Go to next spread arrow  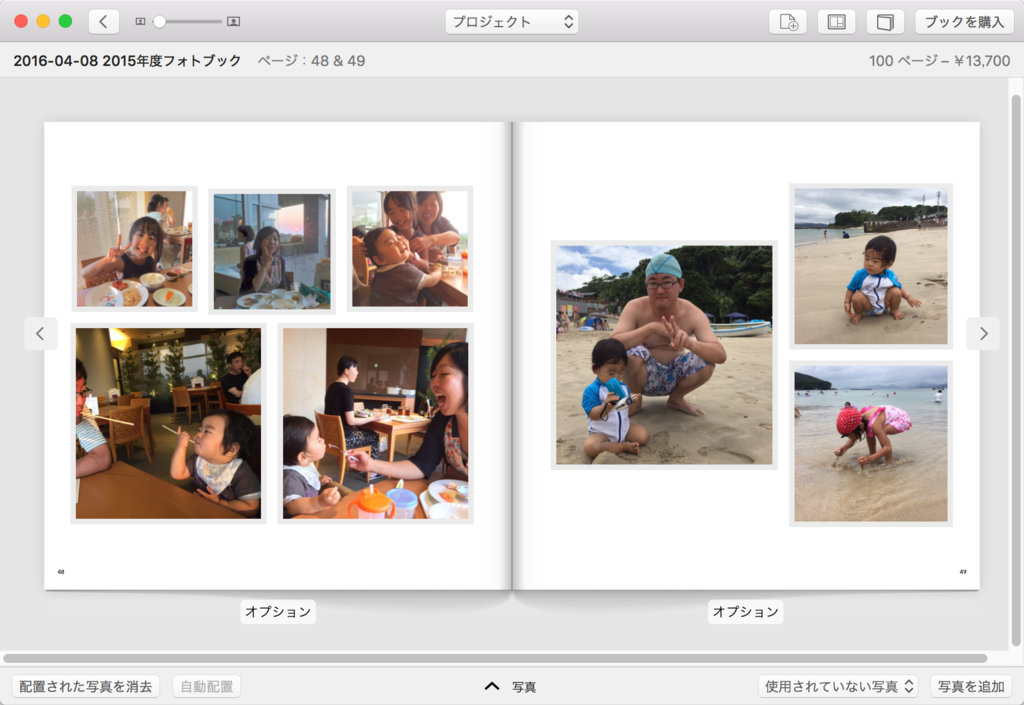(983, 334)
